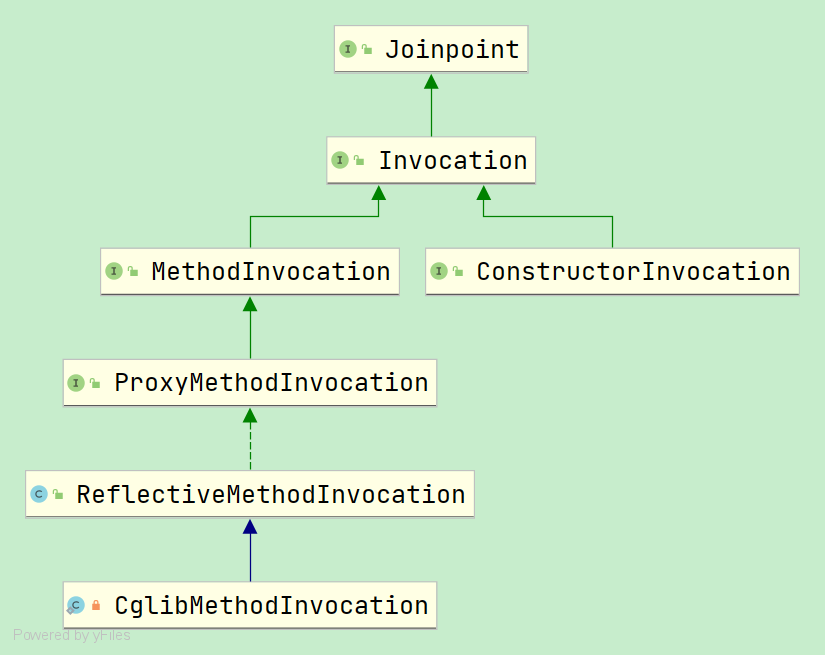Select the MethodInvocation node label
Image resolution: width=825 pixels, height=655 pixels.
pos(270,271)
